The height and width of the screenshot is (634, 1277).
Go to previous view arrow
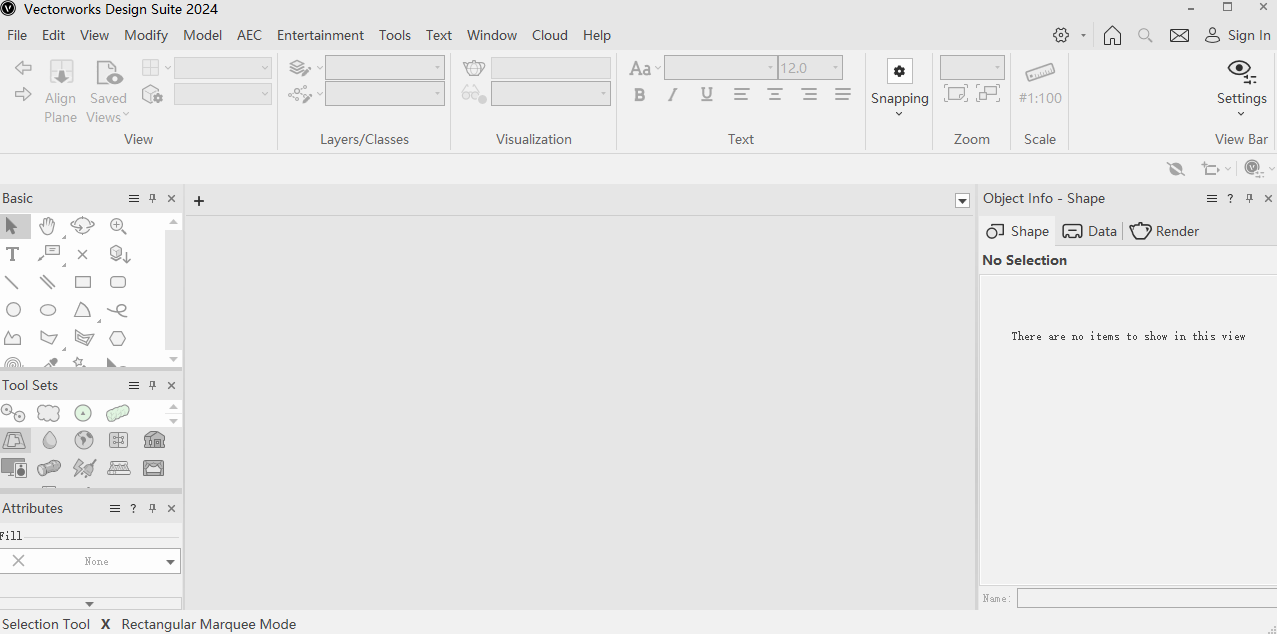(23, 68)
